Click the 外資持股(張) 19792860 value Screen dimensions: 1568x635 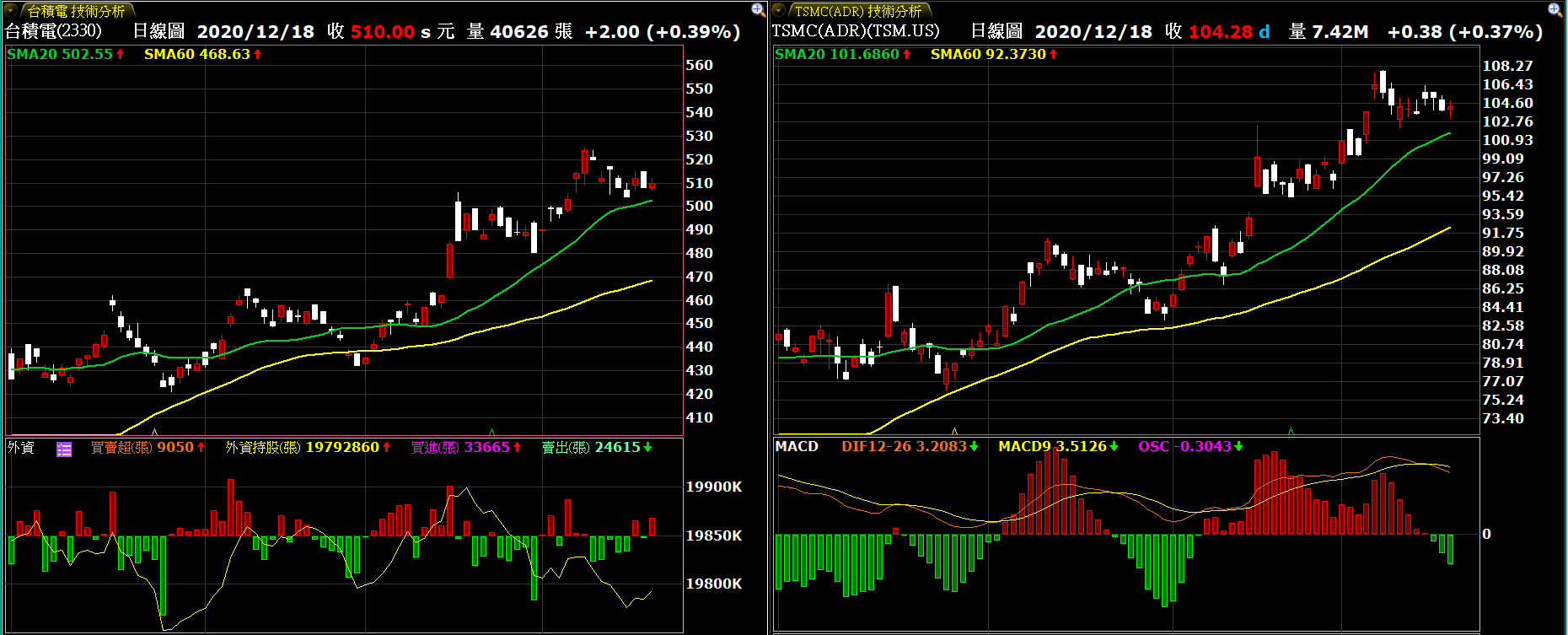point(308,447)
